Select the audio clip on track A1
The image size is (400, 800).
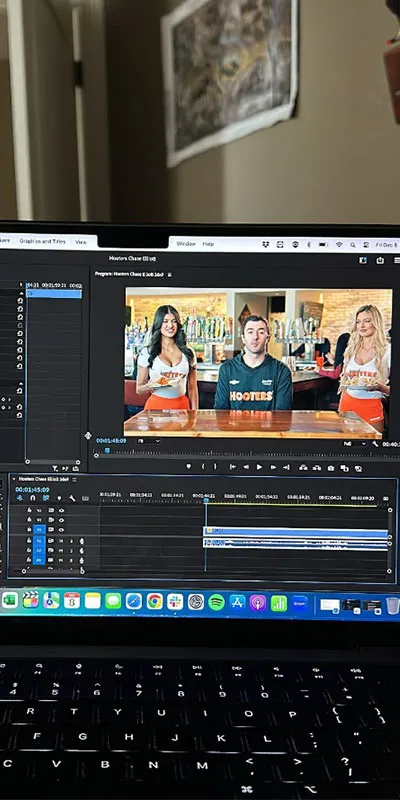tap(296, 543)
